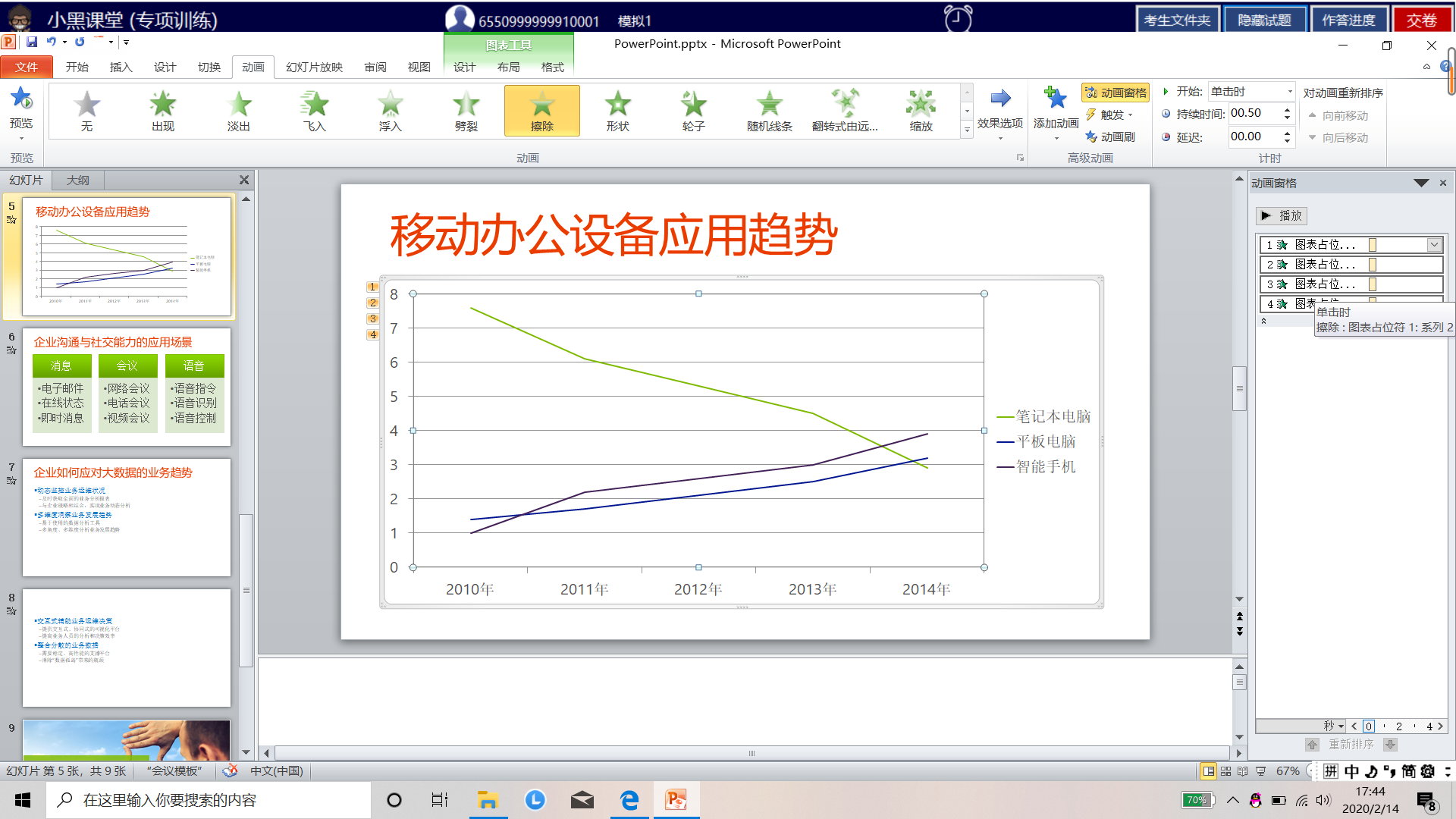
Task: Close the slide thumbnail pane
Action: [x=243, y=180]
